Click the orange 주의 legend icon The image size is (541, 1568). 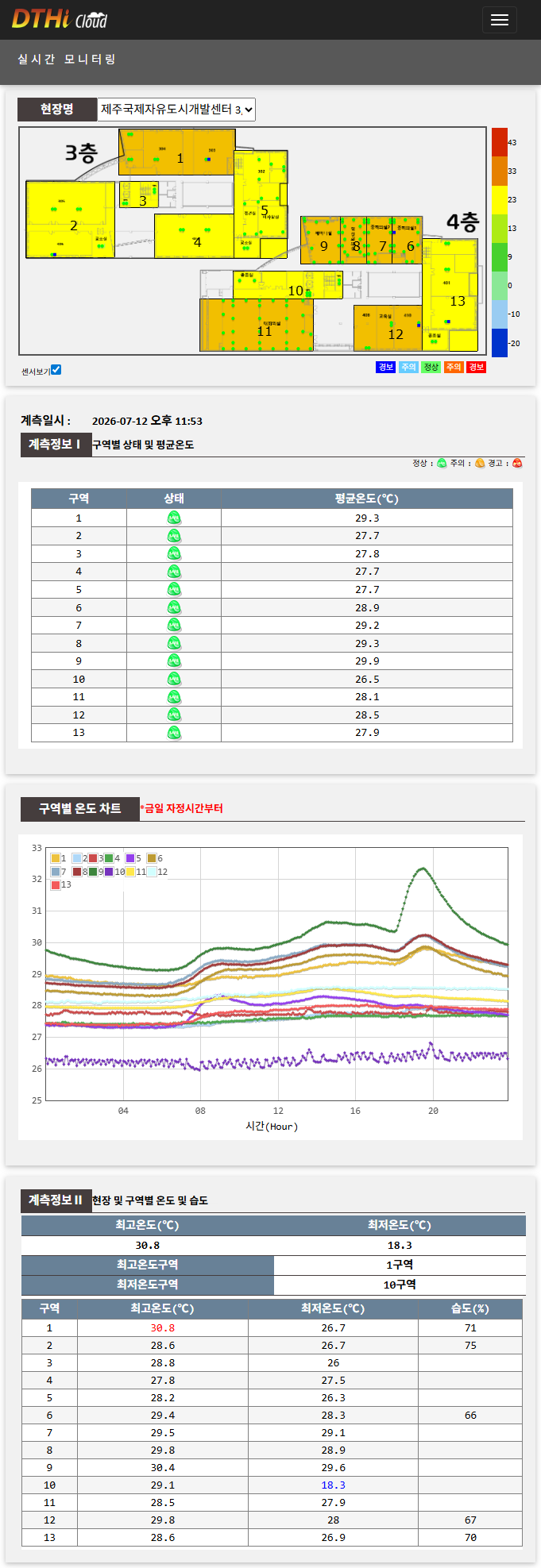(480, 464)
